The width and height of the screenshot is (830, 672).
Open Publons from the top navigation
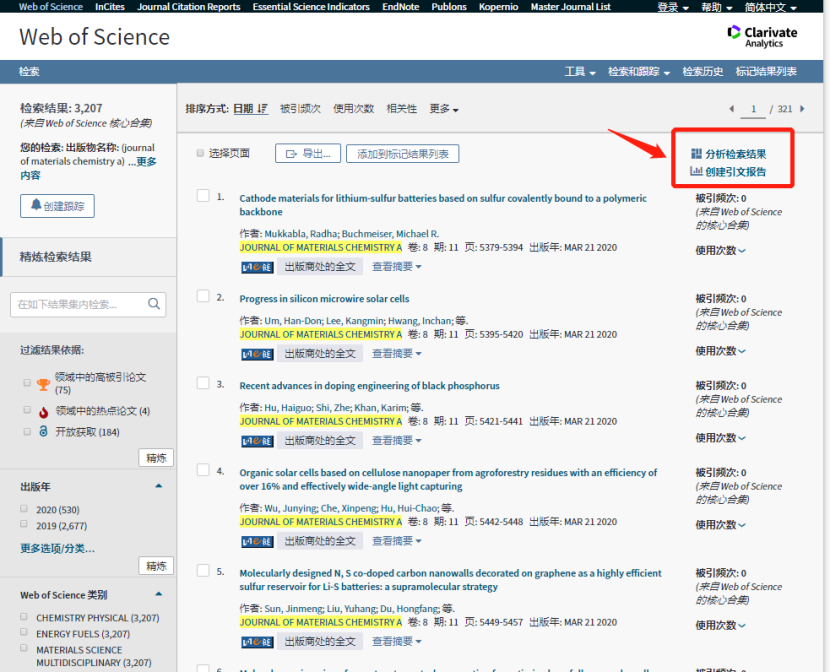click(449, 6)
